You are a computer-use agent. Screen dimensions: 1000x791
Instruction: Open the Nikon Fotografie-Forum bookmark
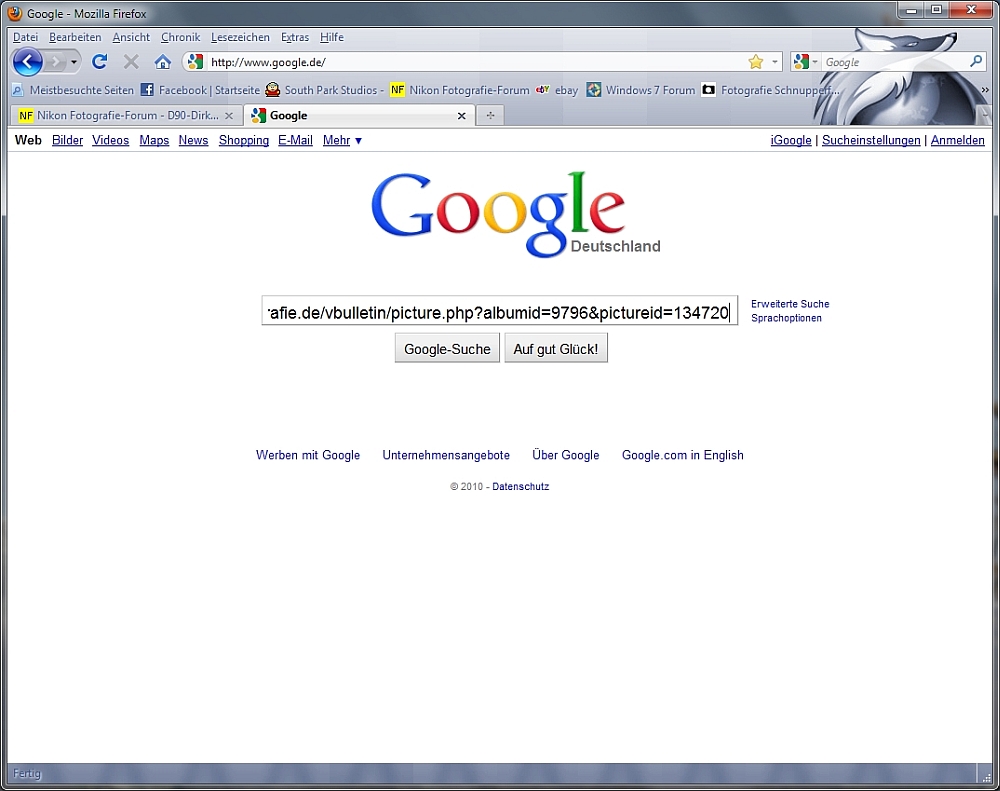pos(460,90)
